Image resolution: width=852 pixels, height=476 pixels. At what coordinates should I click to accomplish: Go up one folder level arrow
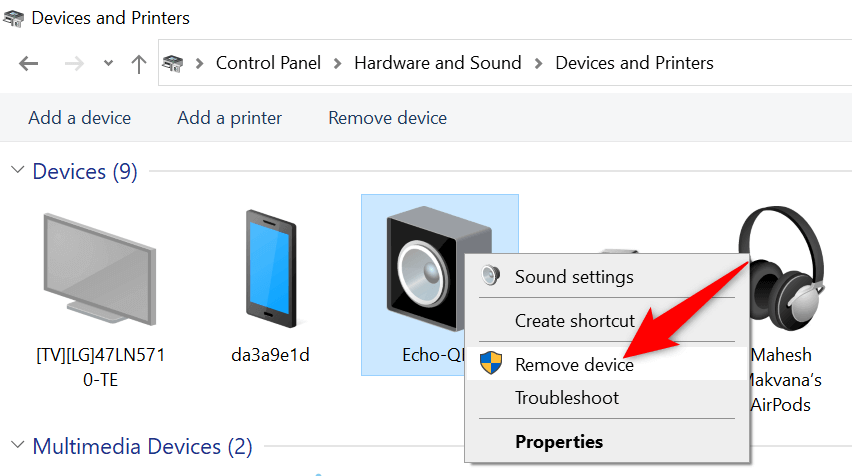[139, 63]
